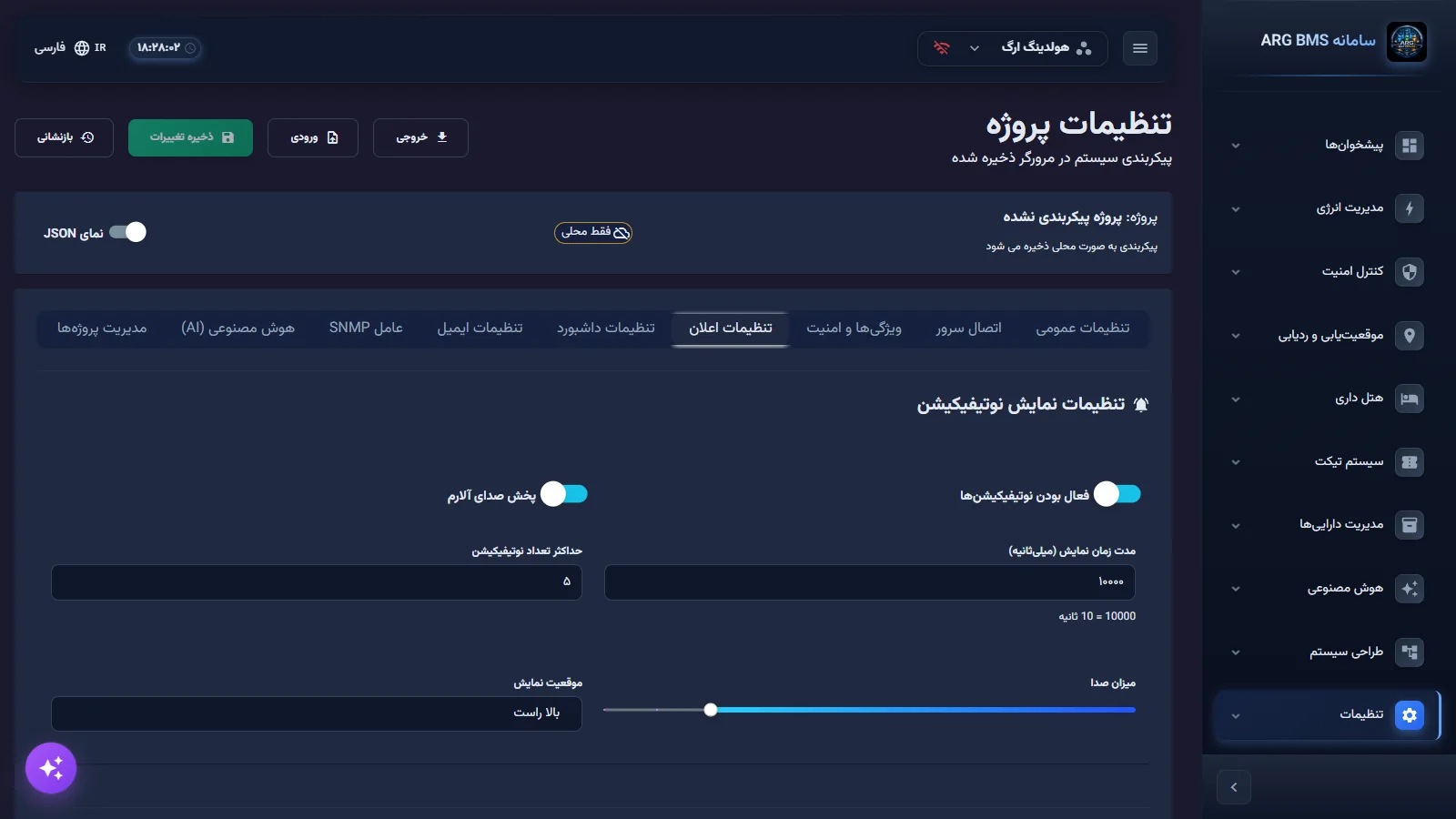Screen dimensions: 1456x819
Task: Click the disconnected wifi status icon
Action: [x=942, y=48]
